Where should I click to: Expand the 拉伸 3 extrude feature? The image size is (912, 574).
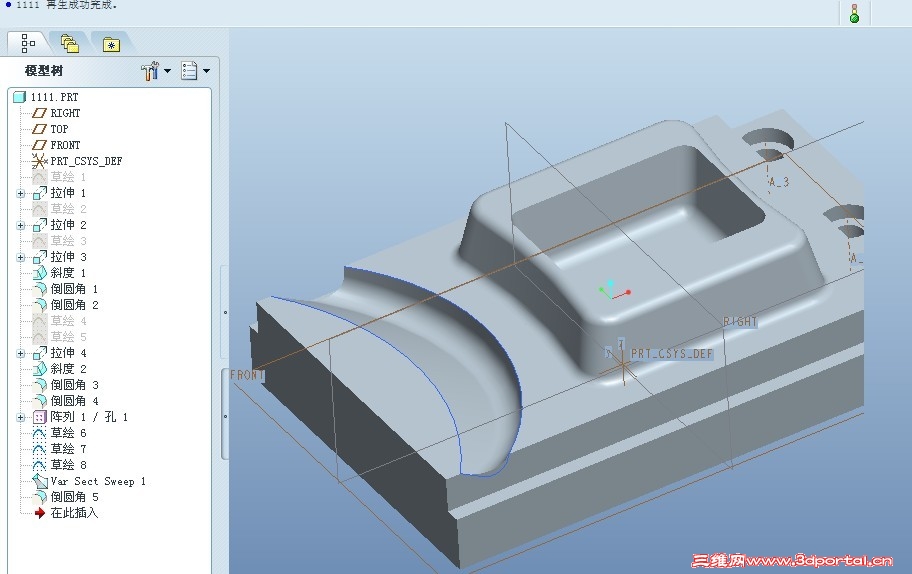pos(21,257)
